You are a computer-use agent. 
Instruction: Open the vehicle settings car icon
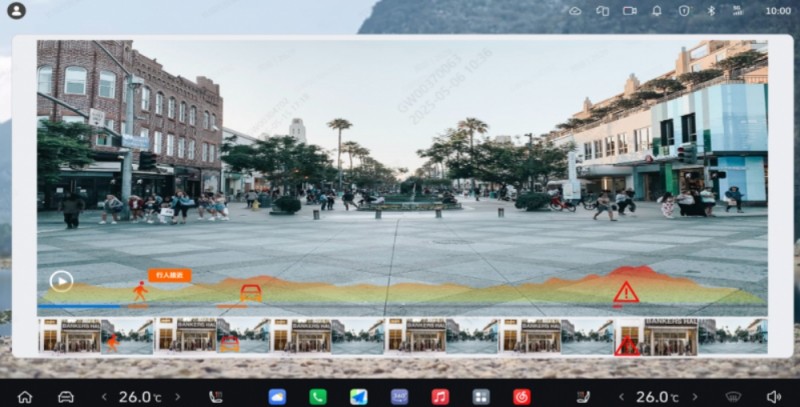66,397
